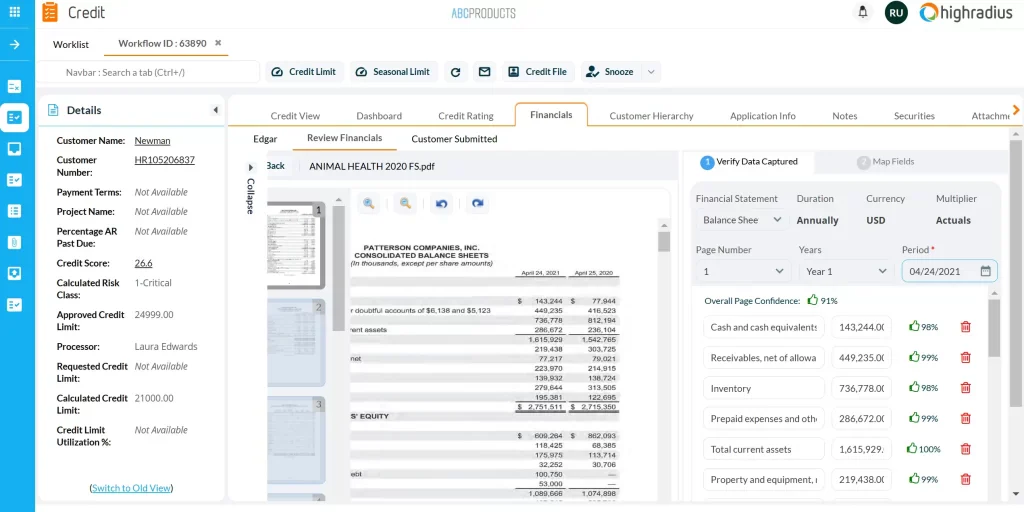Open the Securities tab
Viewport: 1024px width, 512px height.
(914, 116)
